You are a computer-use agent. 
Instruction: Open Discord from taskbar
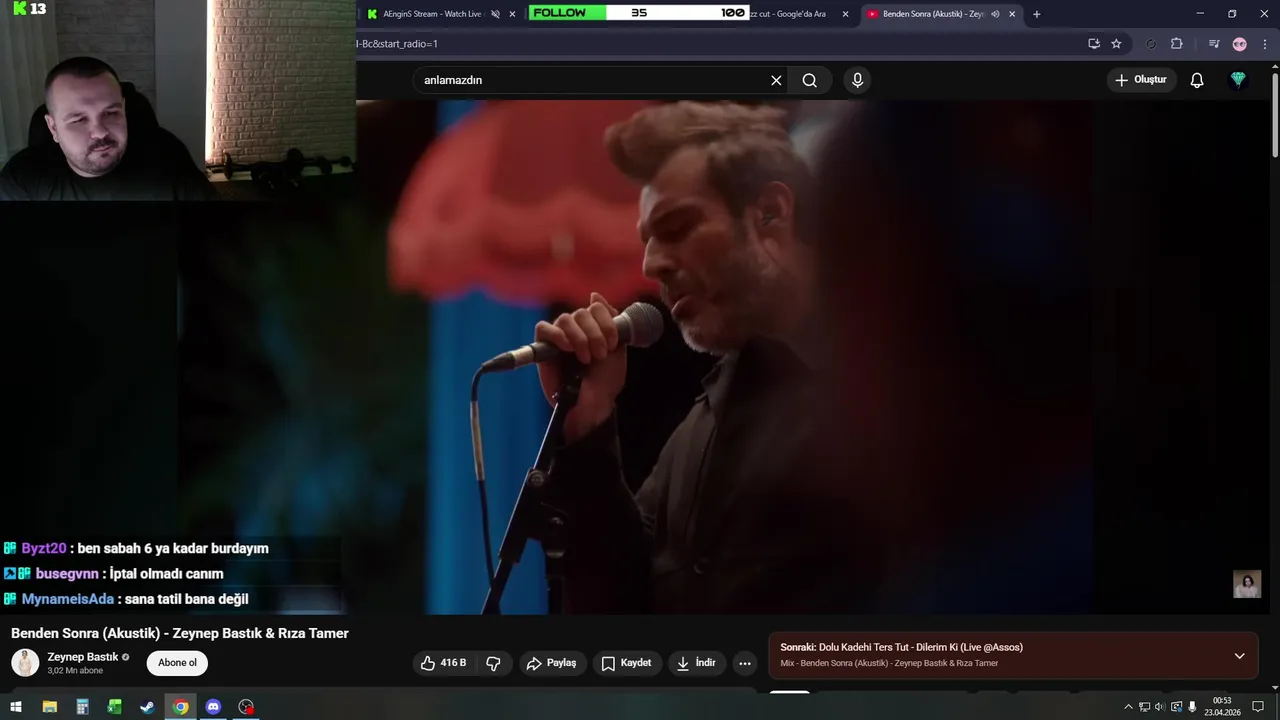click(x=213, y=707)
